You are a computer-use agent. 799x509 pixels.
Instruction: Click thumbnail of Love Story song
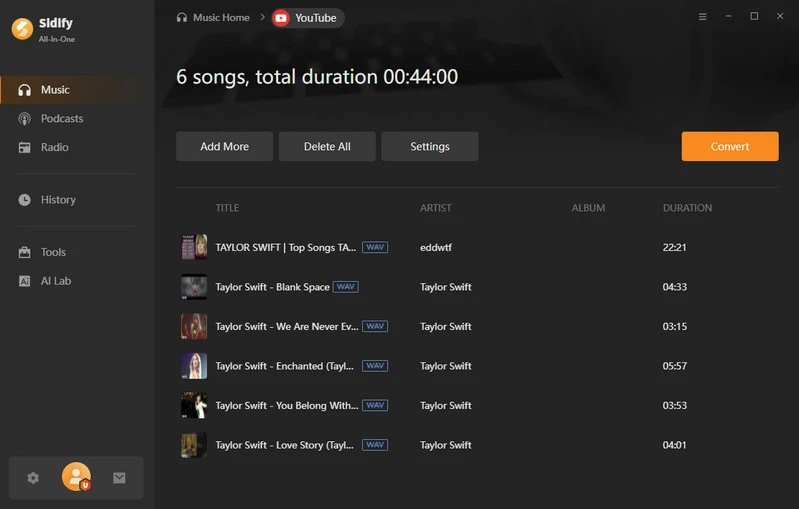point(194,445)
